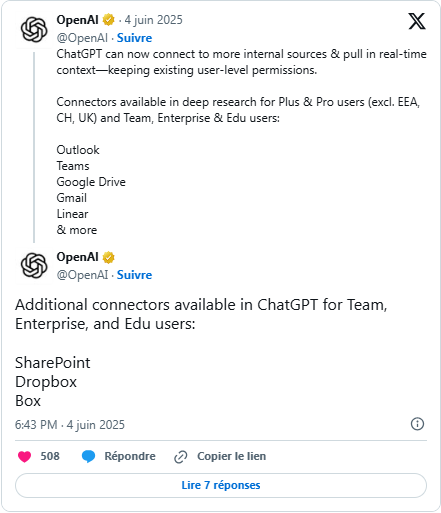Click the top OpenAI avatar logo

(34, 30)
